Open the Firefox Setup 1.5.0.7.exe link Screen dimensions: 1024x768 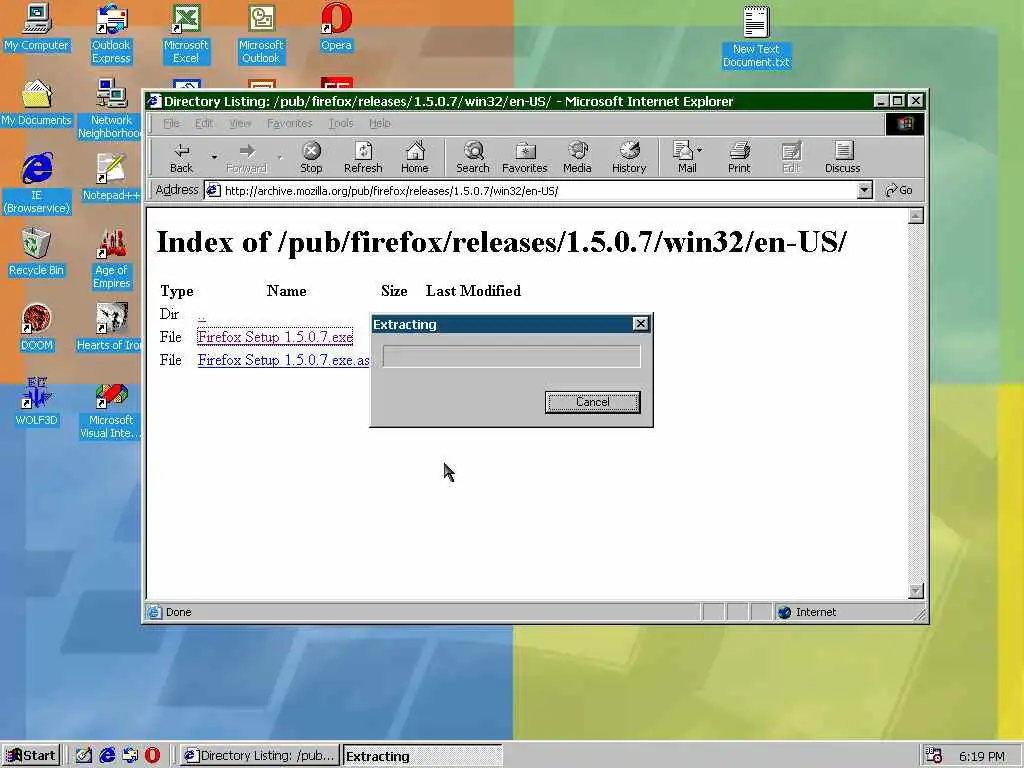[275, 337]
